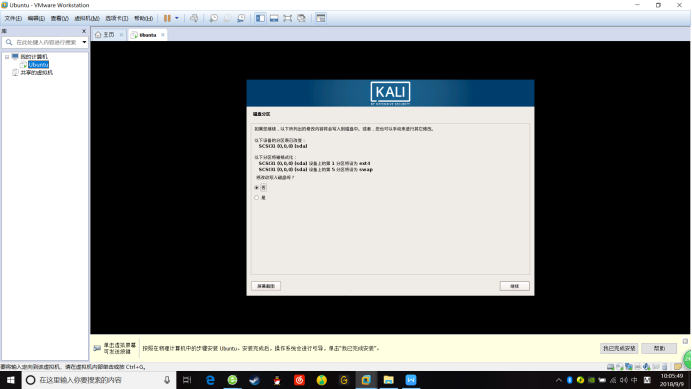Click the Bluetooth tray icon
The image size is (692, 389).
569,380
